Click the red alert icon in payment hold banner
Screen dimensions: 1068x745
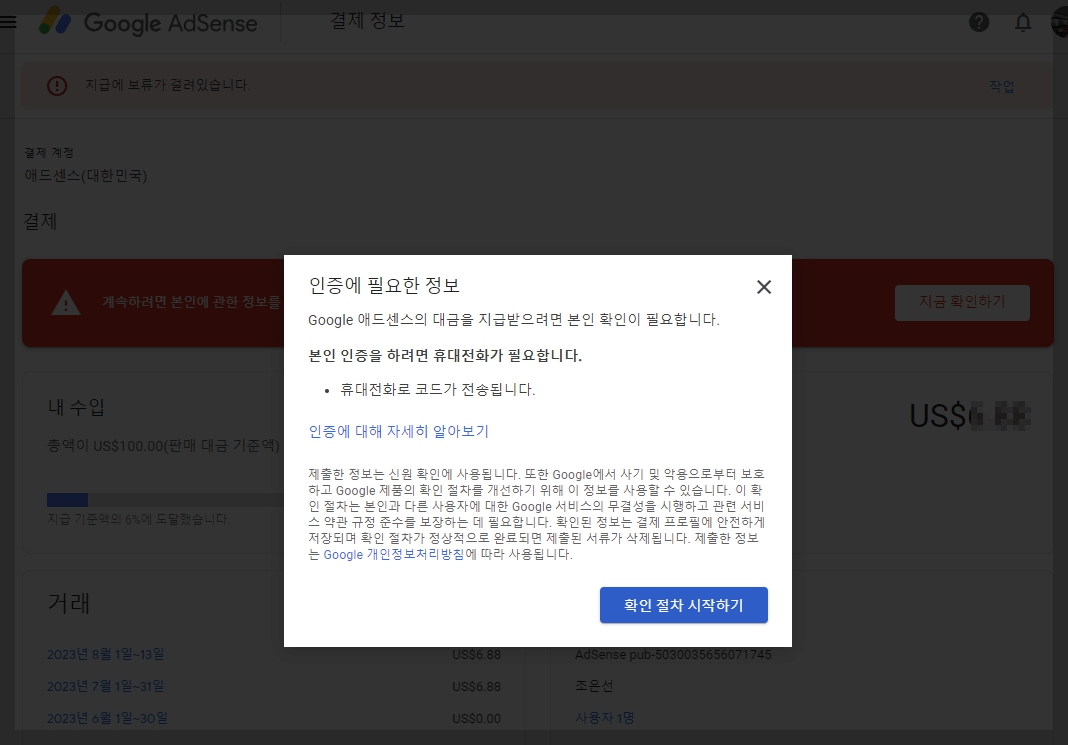pyautogui.click(x=57, y=86)
